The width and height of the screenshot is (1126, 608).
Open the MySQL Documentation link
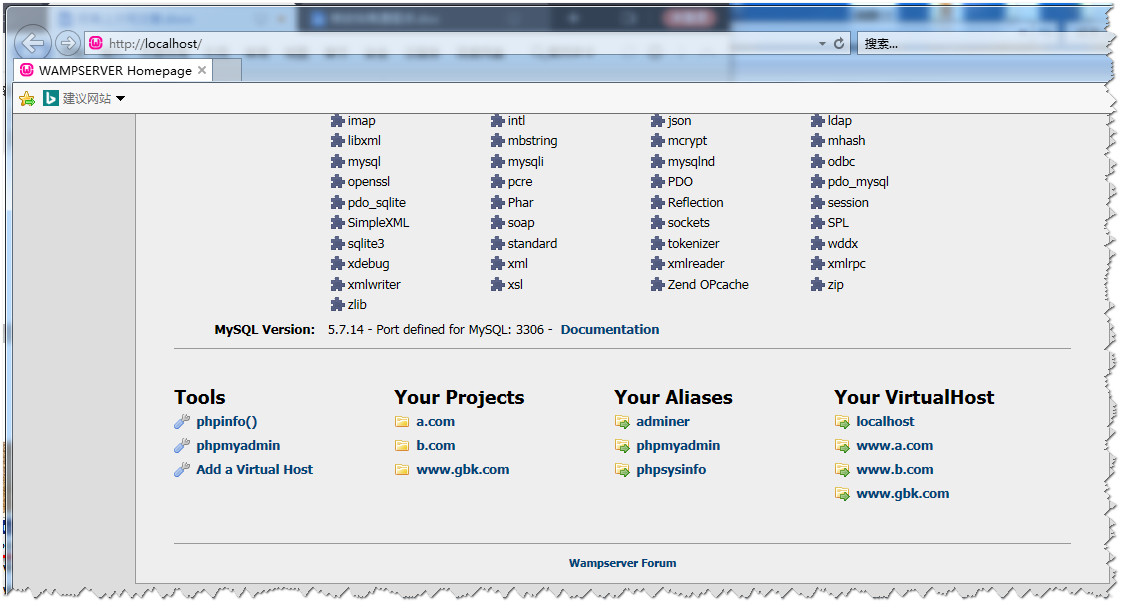(610, 329)
